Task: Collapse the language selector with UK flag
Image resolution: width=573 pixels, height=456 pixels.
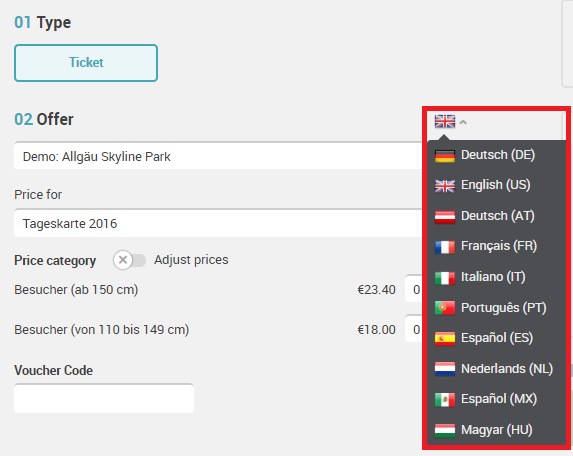Action: point(451,122)
